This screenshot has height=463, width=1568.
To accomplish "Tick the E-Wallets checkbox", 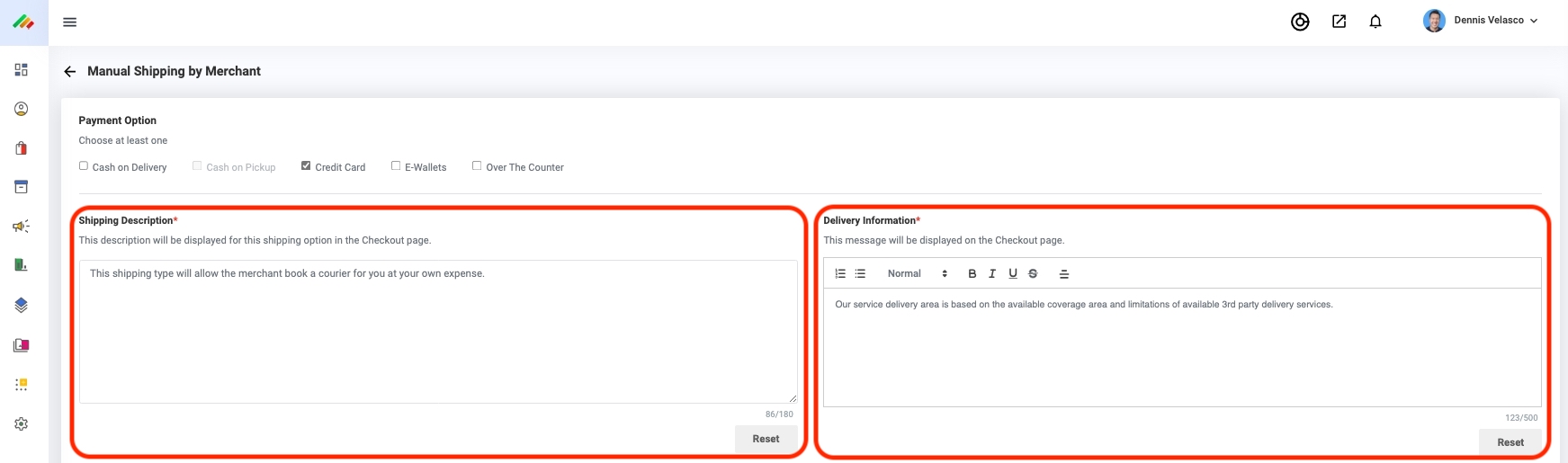I will (x=396, y=166).
